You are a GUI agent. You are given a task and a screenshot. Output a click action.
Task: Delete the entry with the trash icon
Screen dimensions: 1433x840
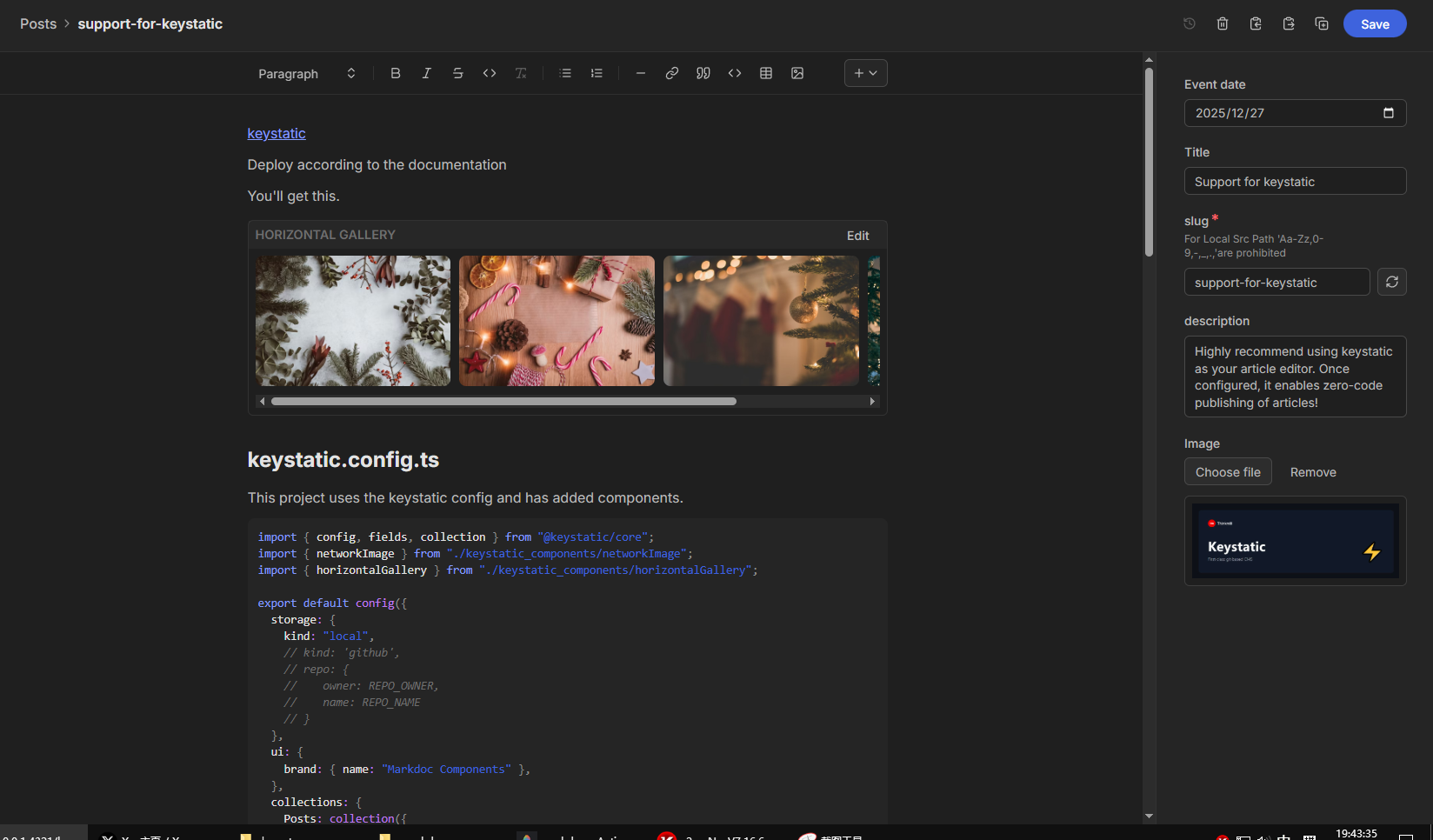(x=1223, y=23)
